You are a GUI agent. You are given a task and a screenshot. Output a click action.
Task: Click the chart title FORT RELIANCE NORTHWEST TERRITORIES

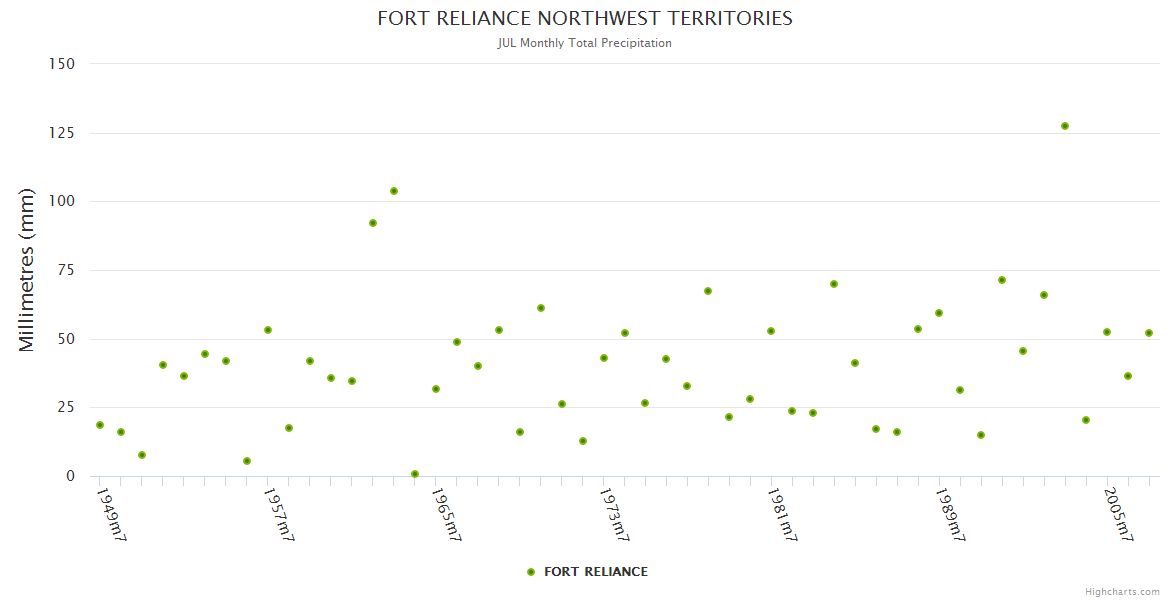(x=585, y=19)
